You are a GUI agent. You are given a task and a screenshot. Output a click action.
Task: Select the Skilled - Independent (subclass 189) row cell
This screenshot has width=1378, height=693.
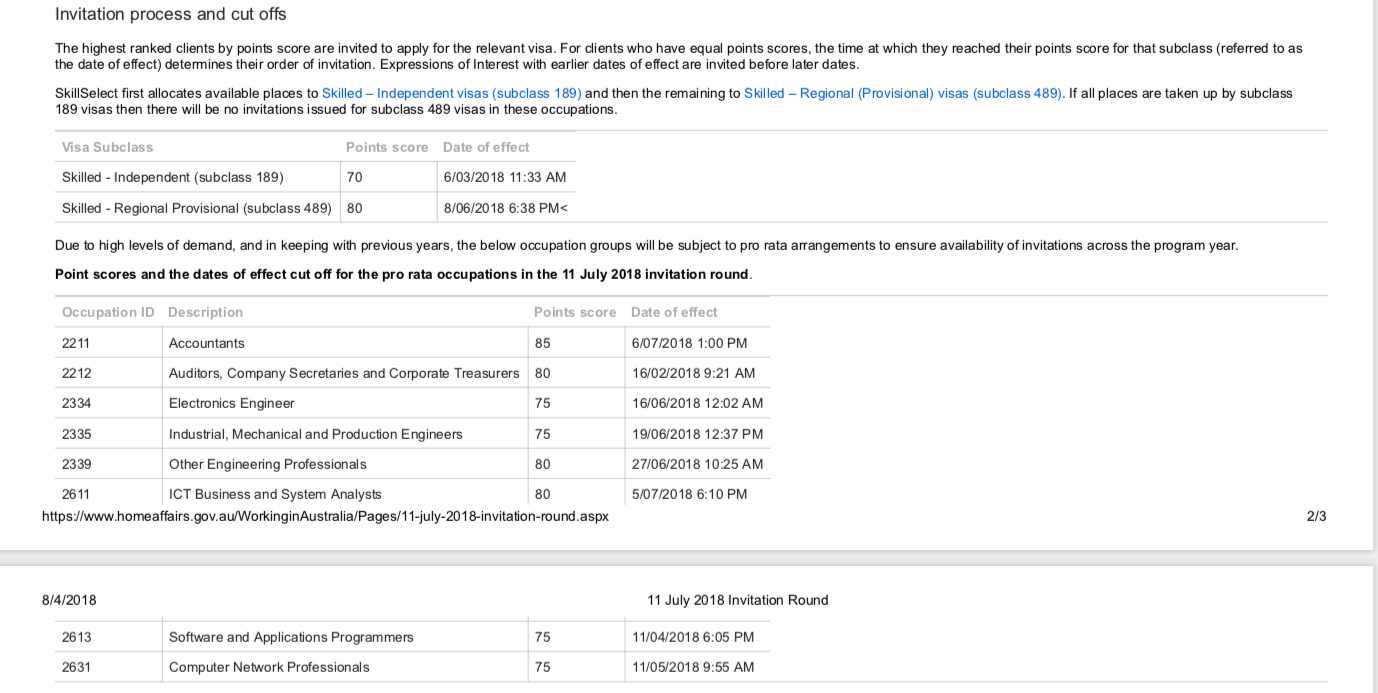pos(173,177)
